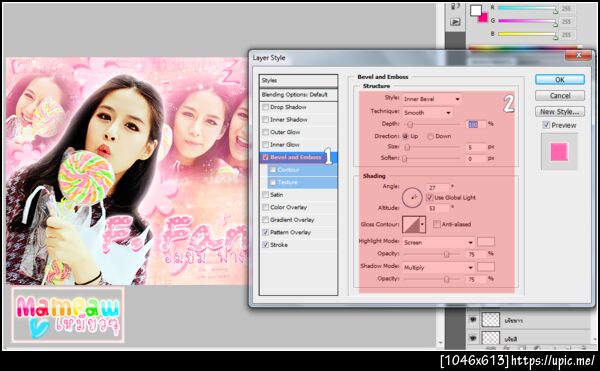
Task: Hide the upper visible layer via its eye icon
Action: [x=473, y=320]
